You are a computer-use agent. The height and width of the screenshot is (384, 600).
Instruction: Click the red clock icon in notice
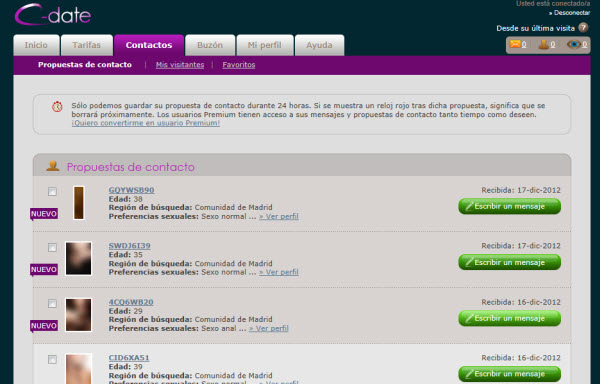[57, 107]
